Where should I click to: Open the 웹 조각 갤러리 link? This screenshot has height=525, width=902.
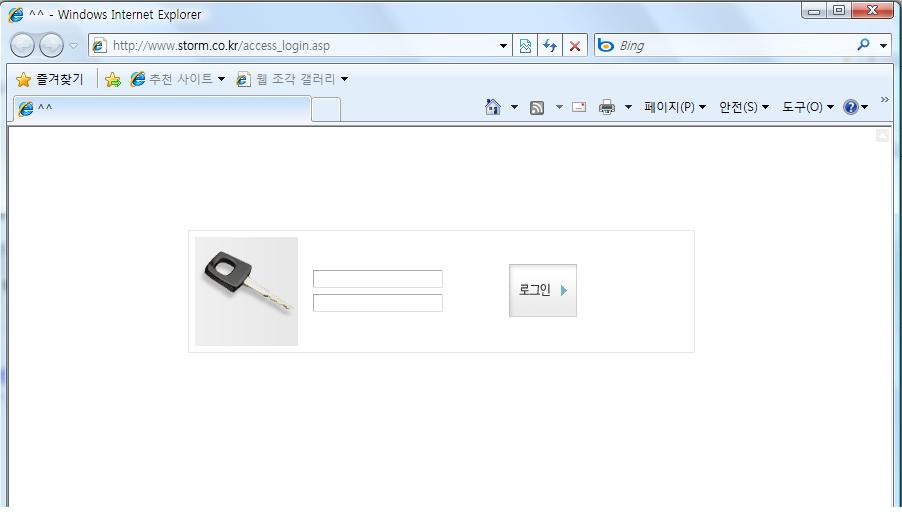[x=292, y=79]
